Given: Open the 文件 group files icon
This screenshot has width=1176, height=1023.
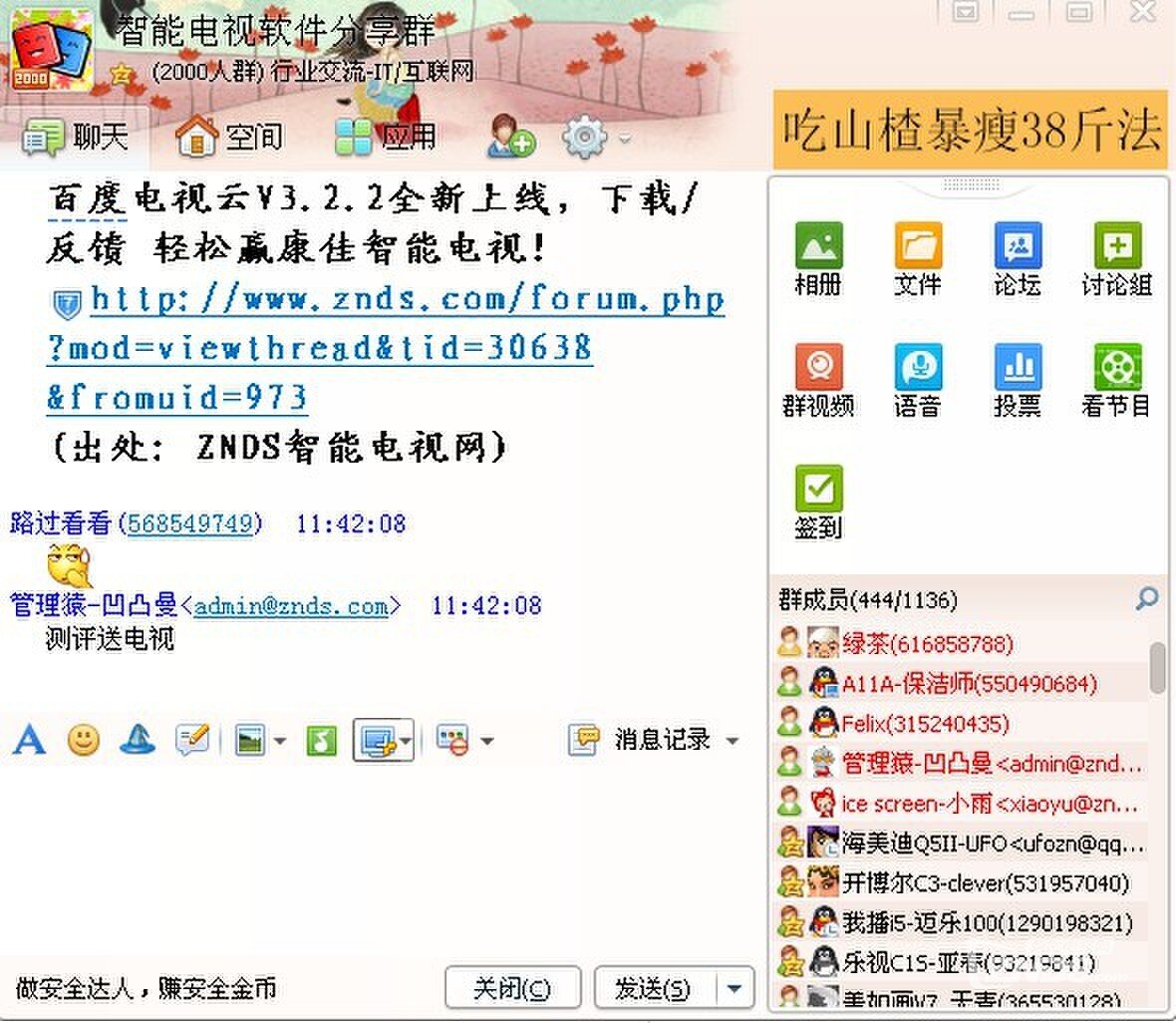Looking at the screenshot, I should [x=917, y=259].
